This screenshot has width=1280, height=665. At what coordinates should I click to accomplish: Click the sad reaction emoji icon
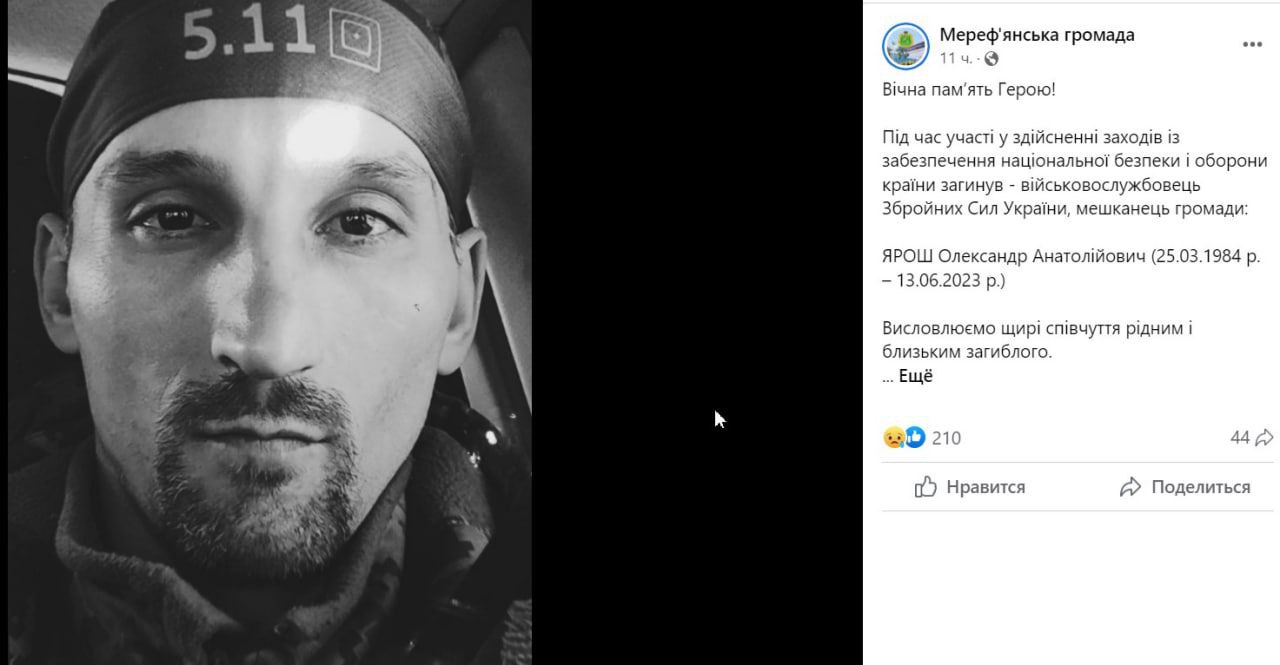(894, 437)
